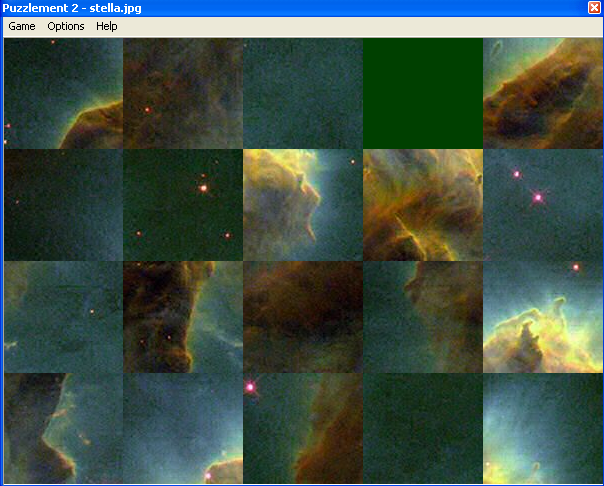Close the Puzzlement 2 window
The height and width of the screenshot is (486, 604).
tap(594, 7)
